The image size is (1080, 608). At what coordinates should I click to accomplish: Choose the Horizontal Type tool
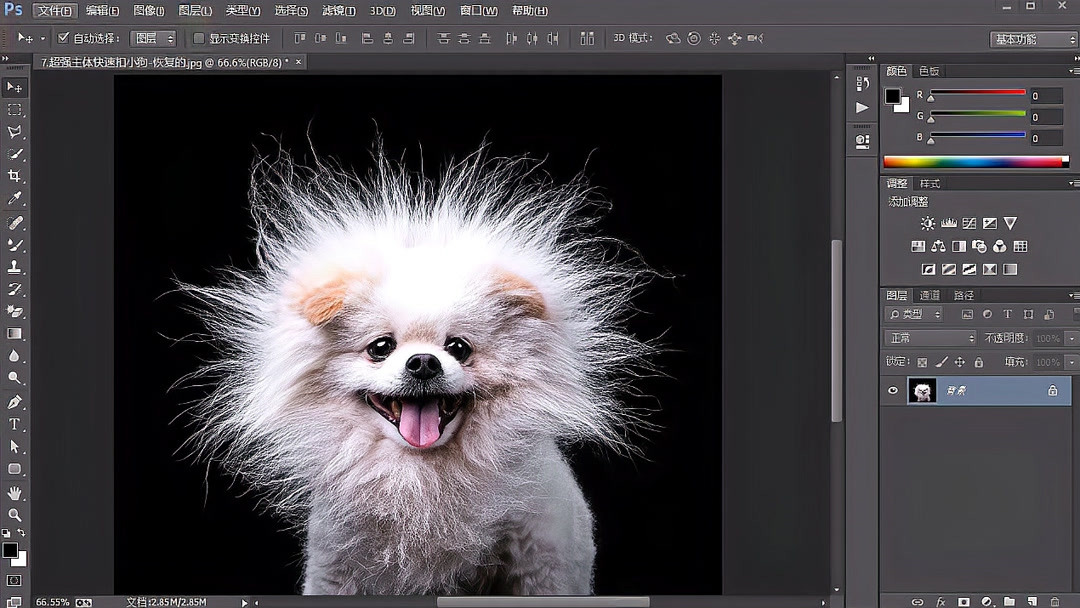[15, 424]
